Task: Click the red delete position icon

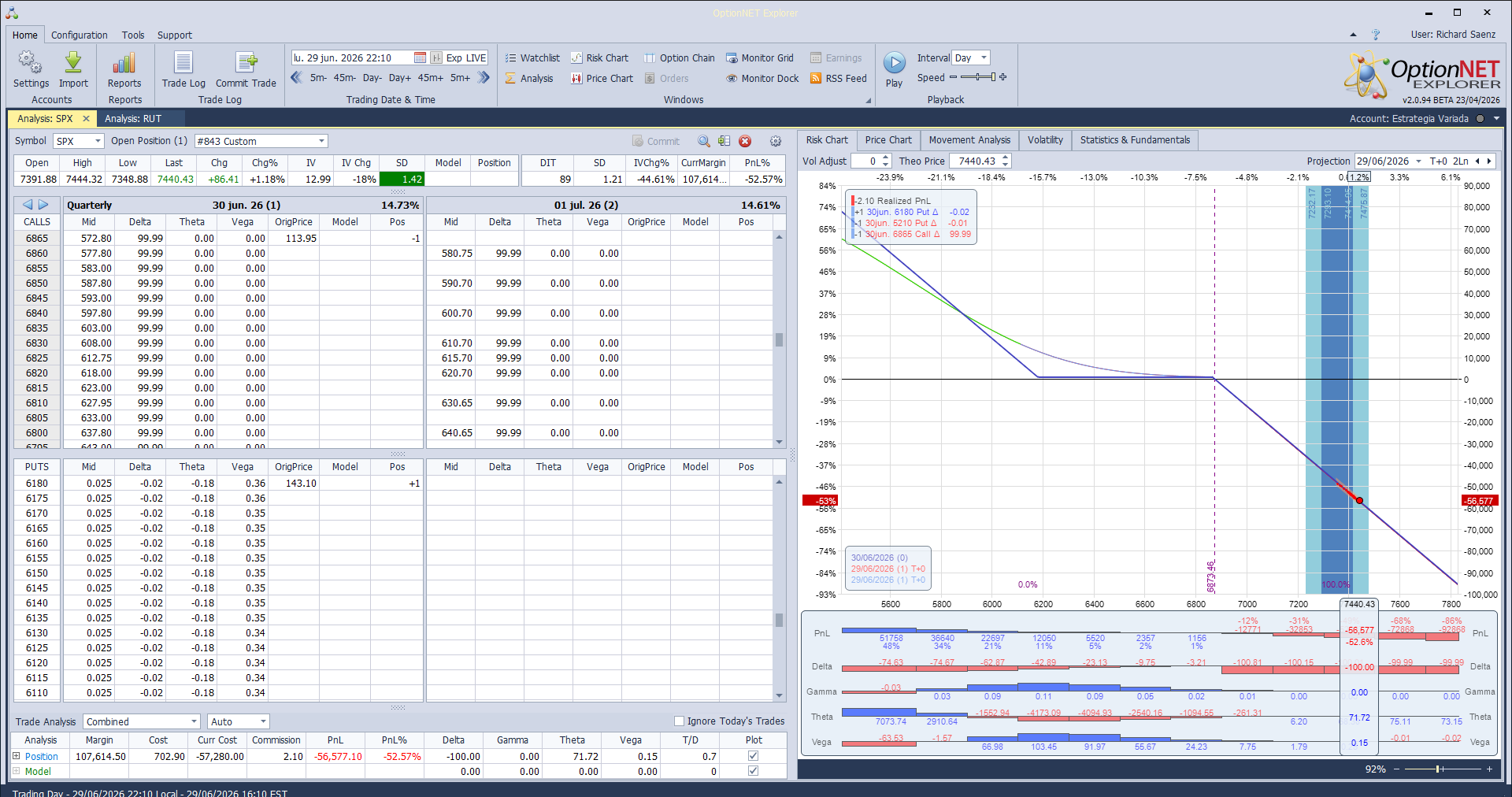Action: (745, 141)
